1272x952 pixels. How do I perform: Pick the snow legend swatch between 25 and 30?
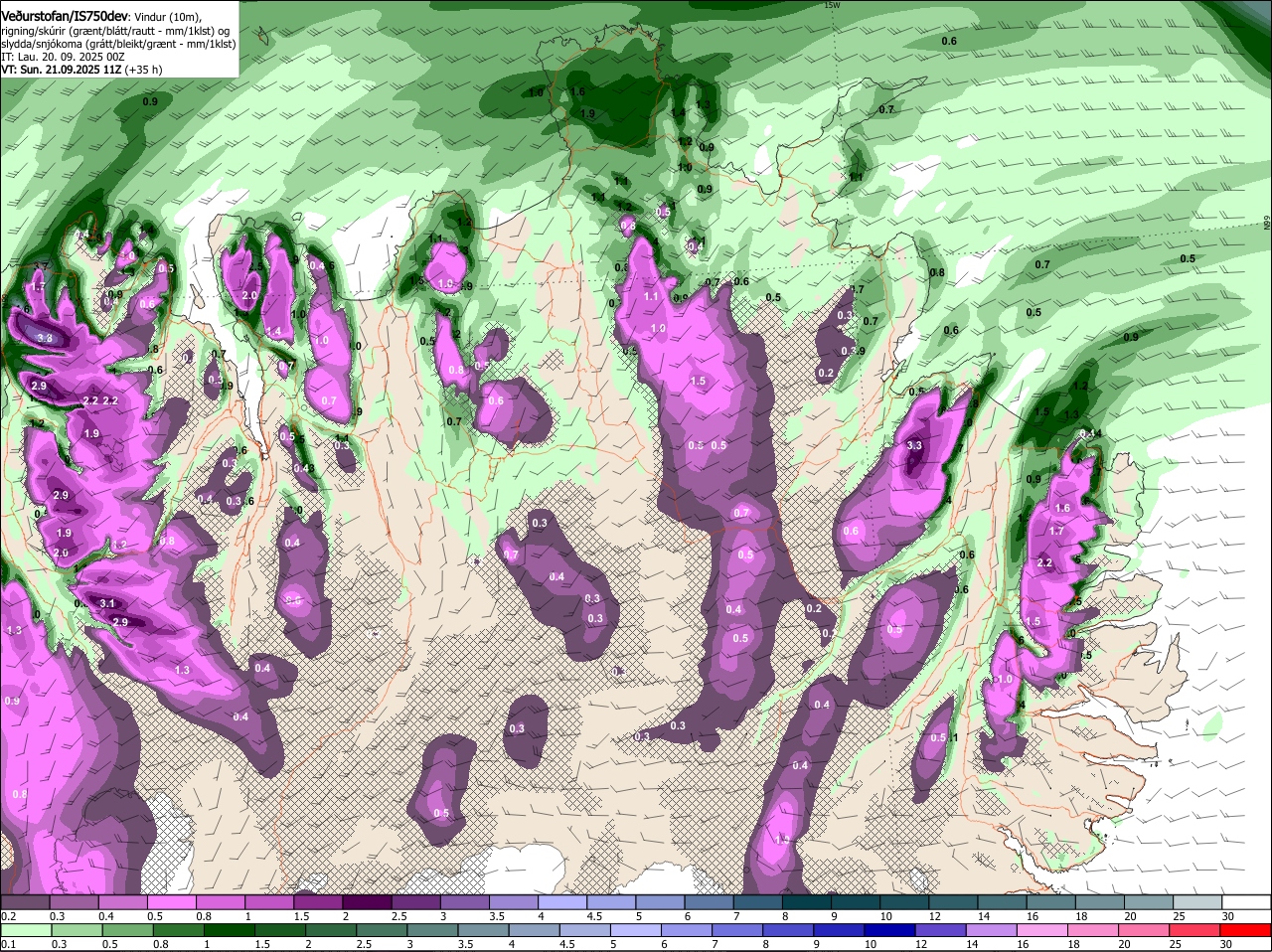point(1197,901)
